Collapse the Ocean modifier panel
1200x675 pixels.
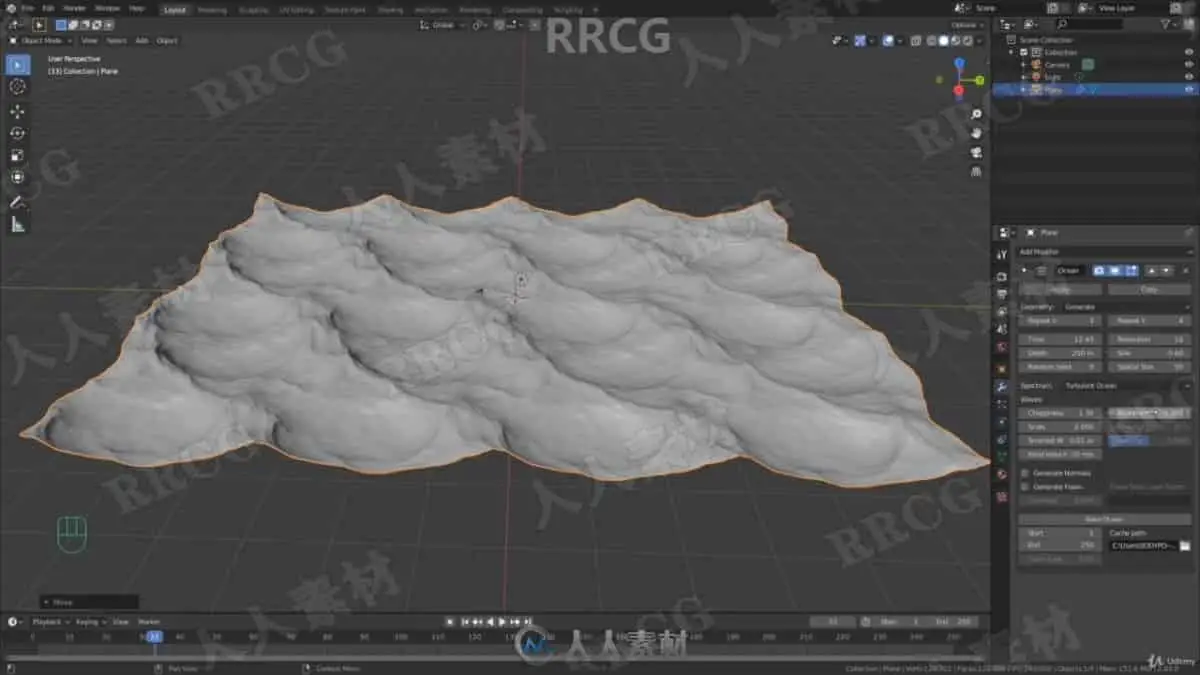[x=1024, y=270]
